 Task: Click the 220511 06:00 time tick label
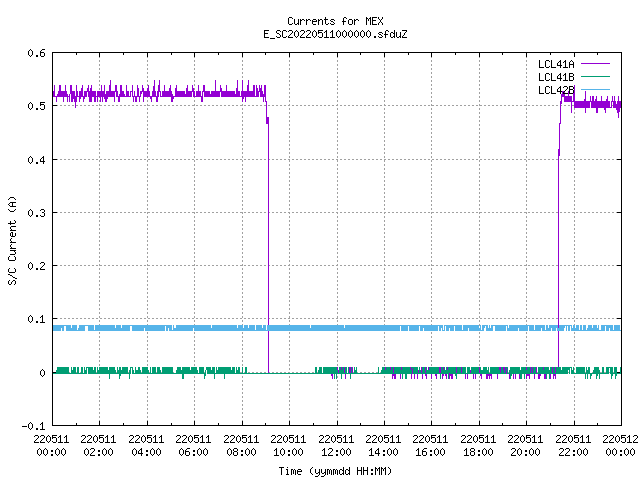[193, 446]
